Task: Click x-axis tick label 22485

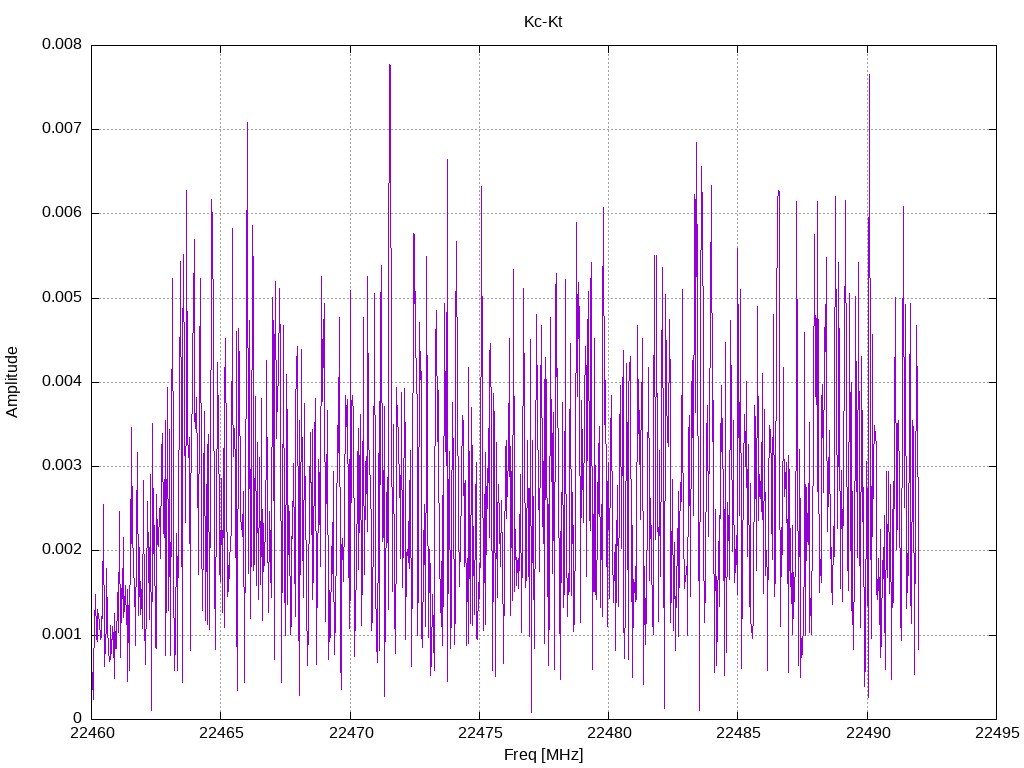Action: point(738,733)
